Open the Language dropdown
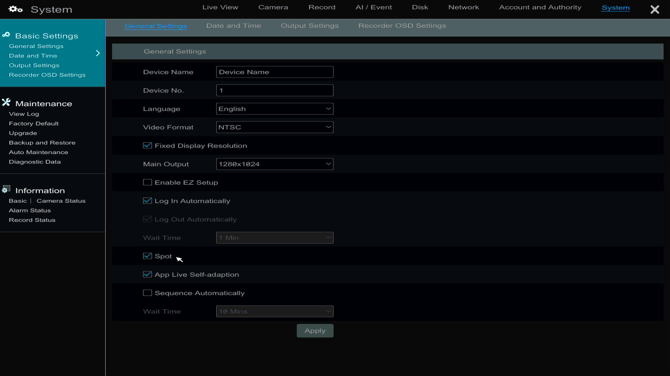Screen dimensions: 670x376 point(275,109)
